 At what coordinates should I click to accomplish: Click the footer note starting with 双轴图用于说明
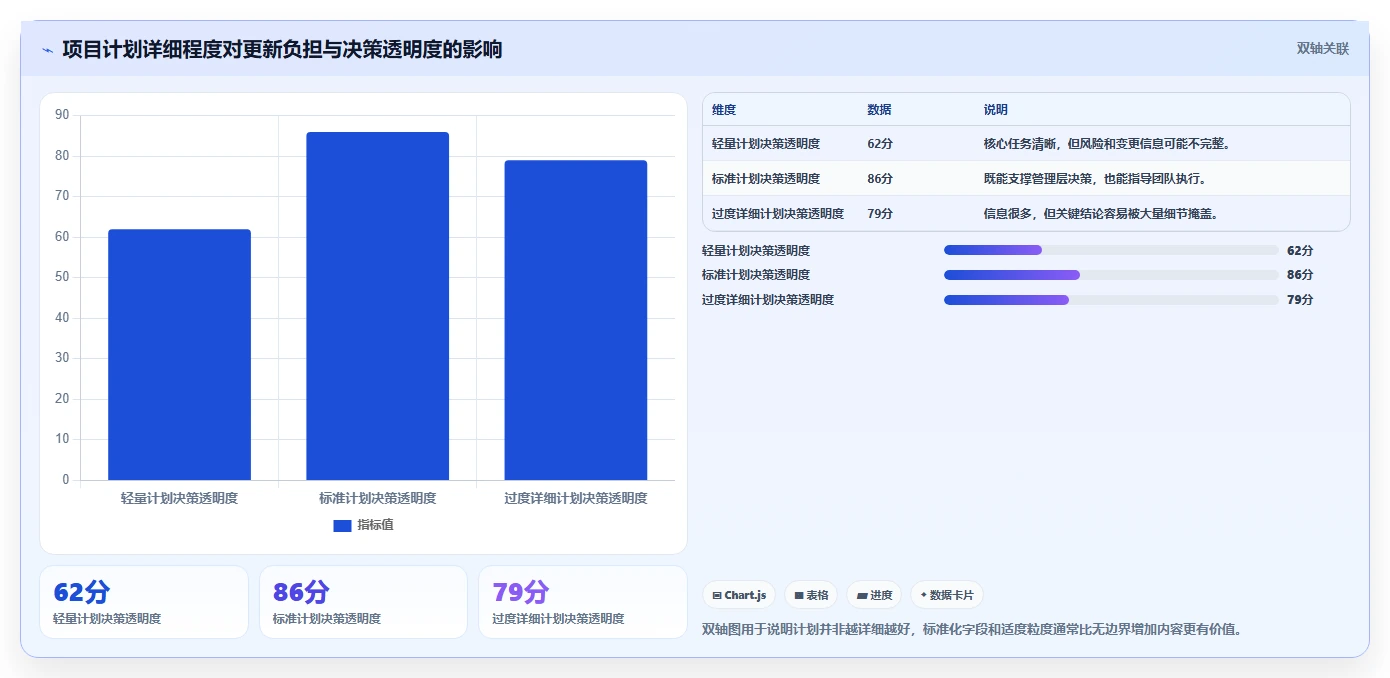(x=972, y=630)
